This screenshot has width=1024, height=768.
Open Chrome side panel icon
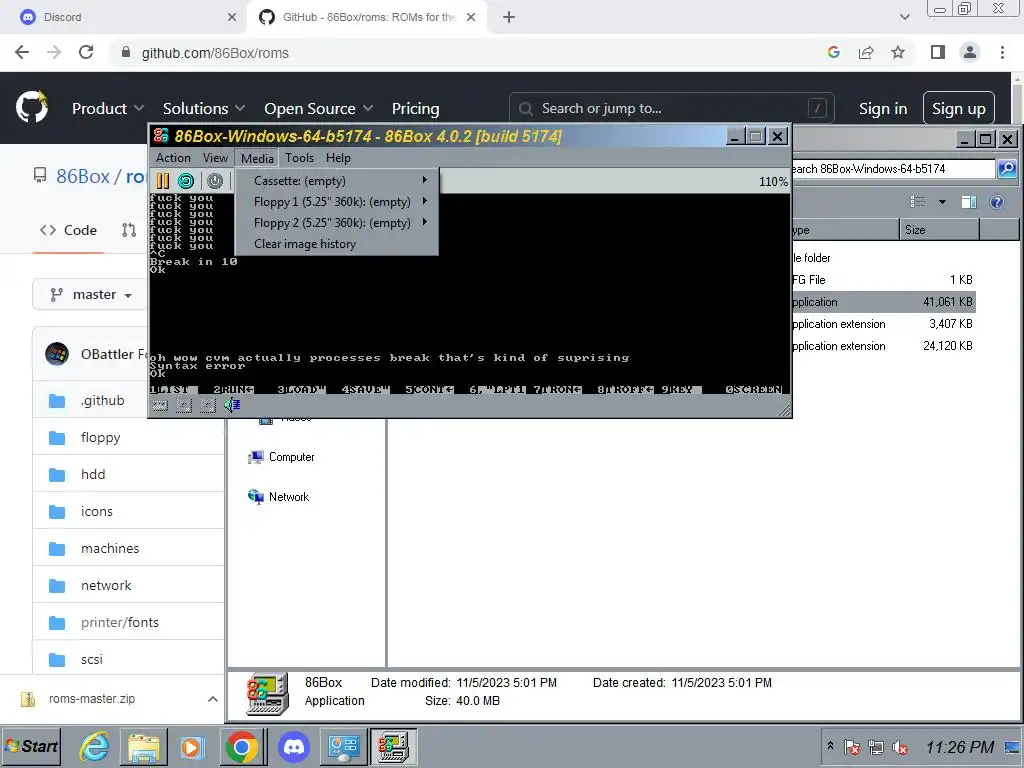pyautogui.click(x=938, y=52)
